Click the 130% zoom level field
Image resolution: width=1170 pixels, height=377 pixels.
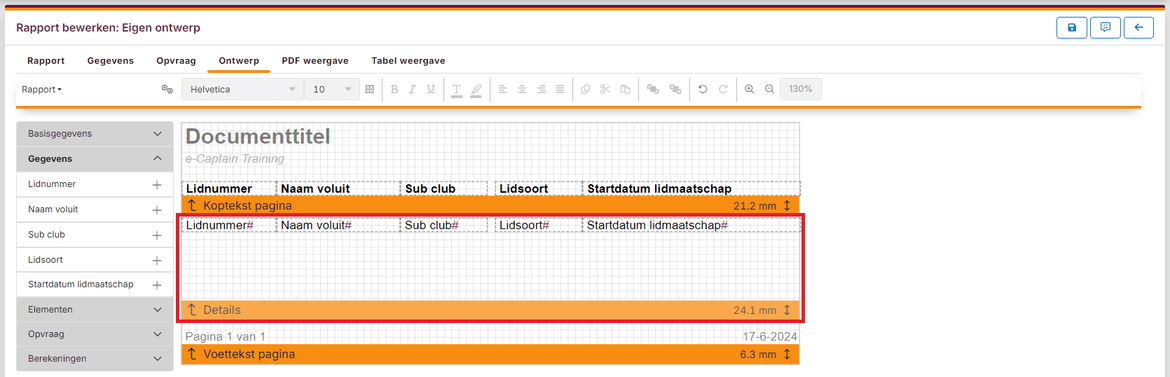(801, 89)
